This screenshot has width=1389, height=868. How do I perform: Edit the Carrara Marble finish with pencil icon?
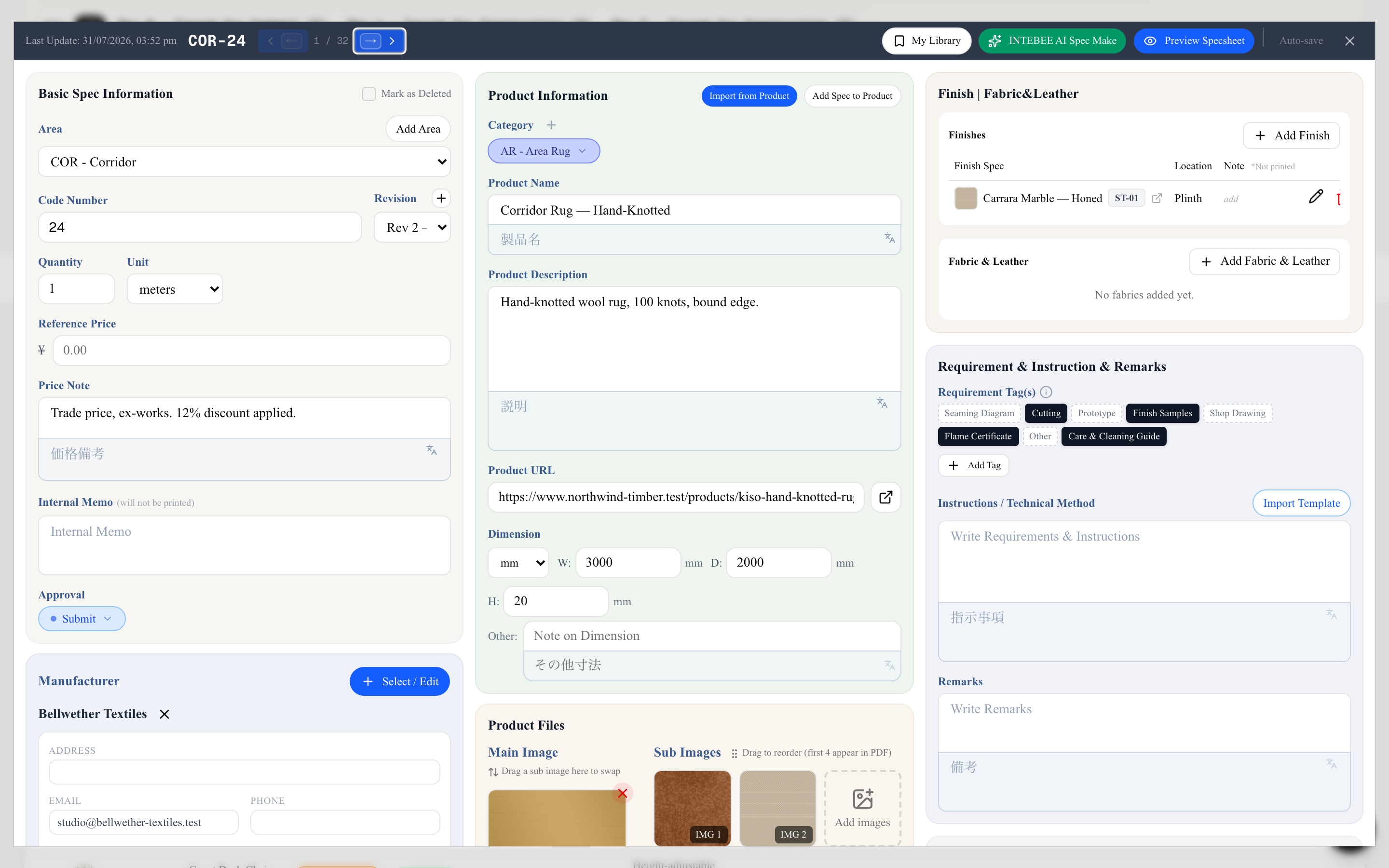pyautogui.click(x=1316, y=198)
